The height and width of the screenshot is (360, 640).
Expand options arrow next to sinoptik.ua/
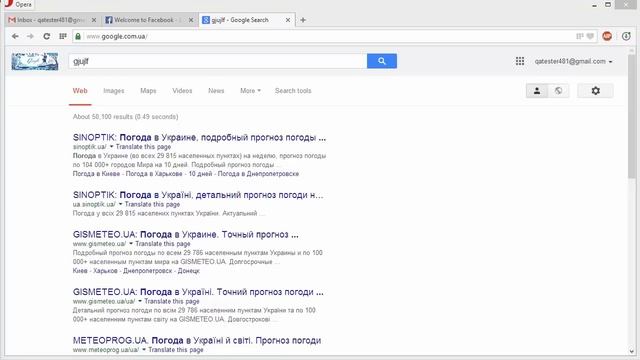tap(111, 147)
